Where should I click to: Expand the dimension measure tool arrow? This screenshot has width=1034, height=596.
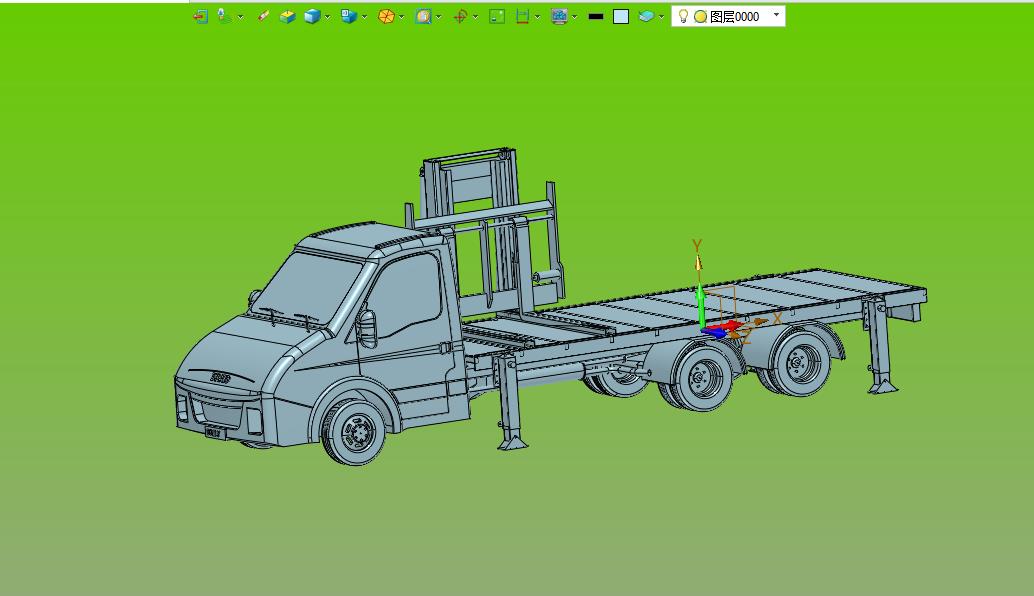pyautogui.click(x=537, y=17)
